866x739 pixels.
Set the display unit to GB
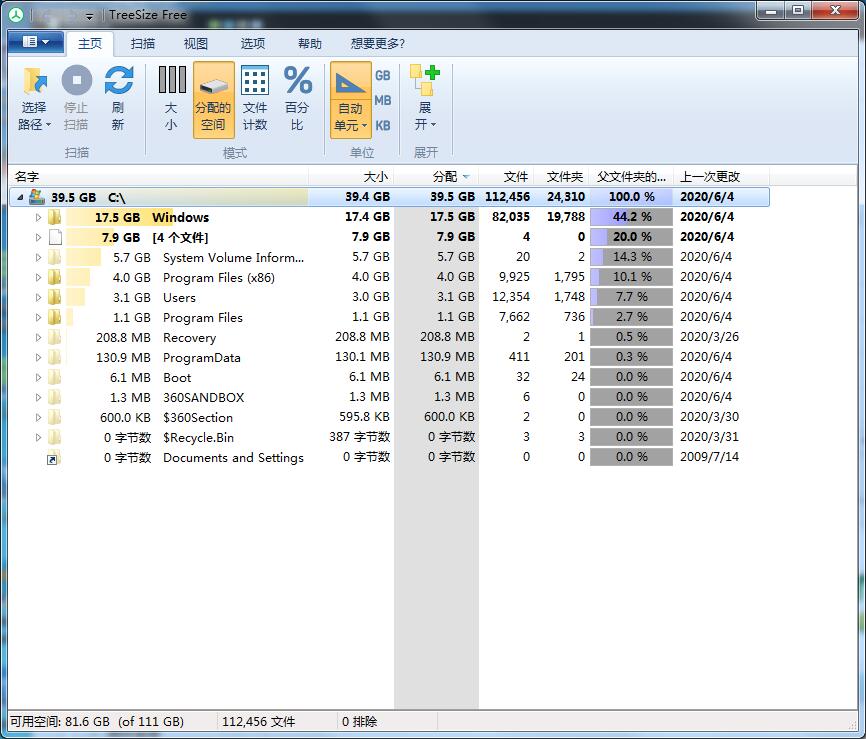pos(382,76)
